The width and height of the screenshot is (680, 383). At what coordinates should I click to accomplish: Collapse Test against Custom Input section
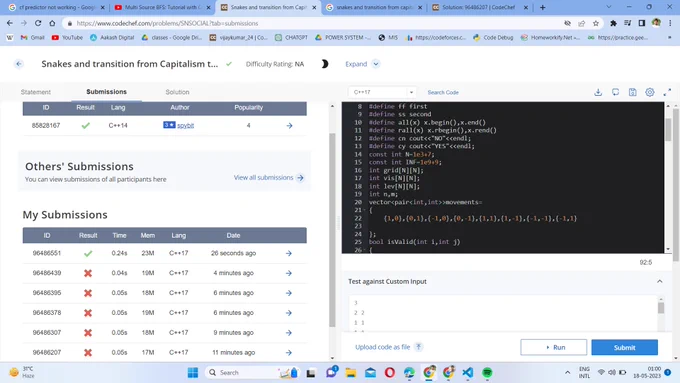660,282
